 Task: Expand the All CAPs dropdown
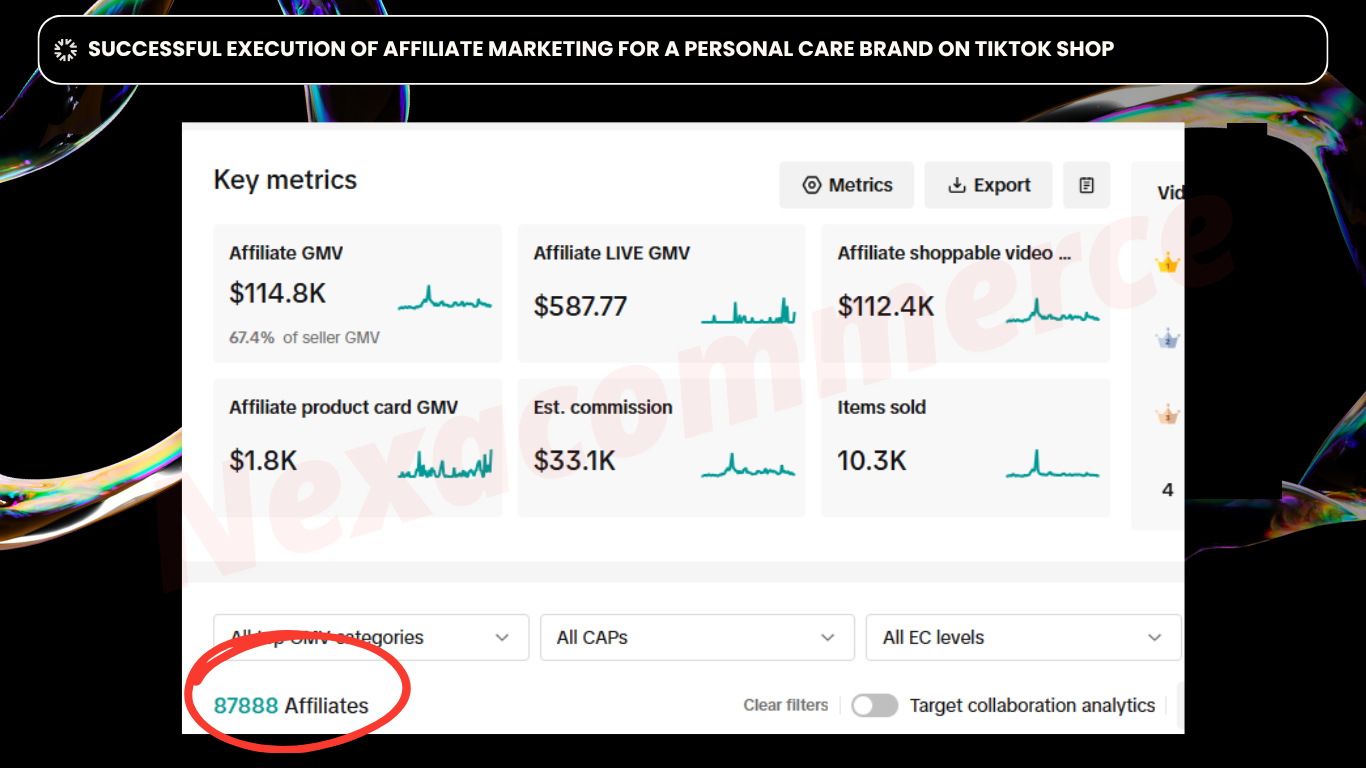[697, 637]
